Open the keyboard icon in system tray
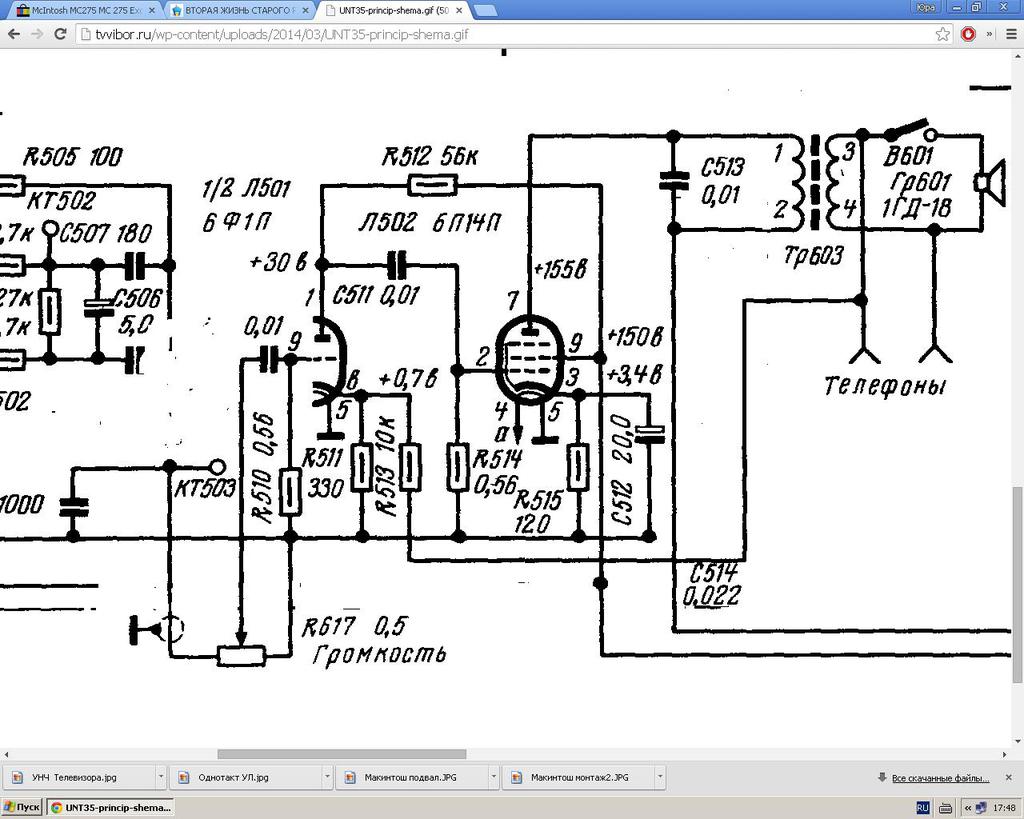The height and width of the screenshot is (819, 1024). click(944, 808)
